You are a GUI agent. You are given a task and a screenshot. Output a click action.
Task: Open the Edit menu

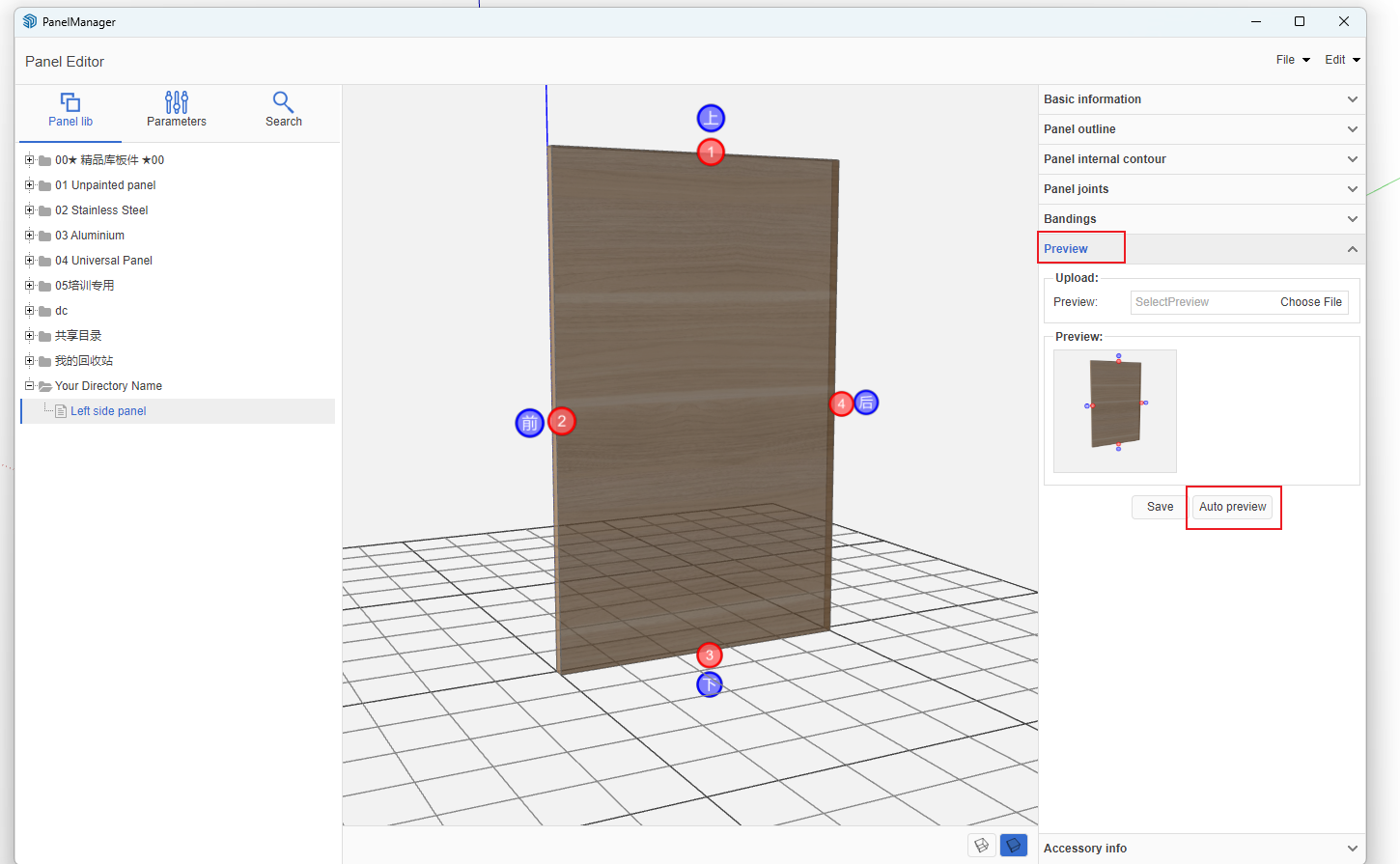[x=1342, y=60]
